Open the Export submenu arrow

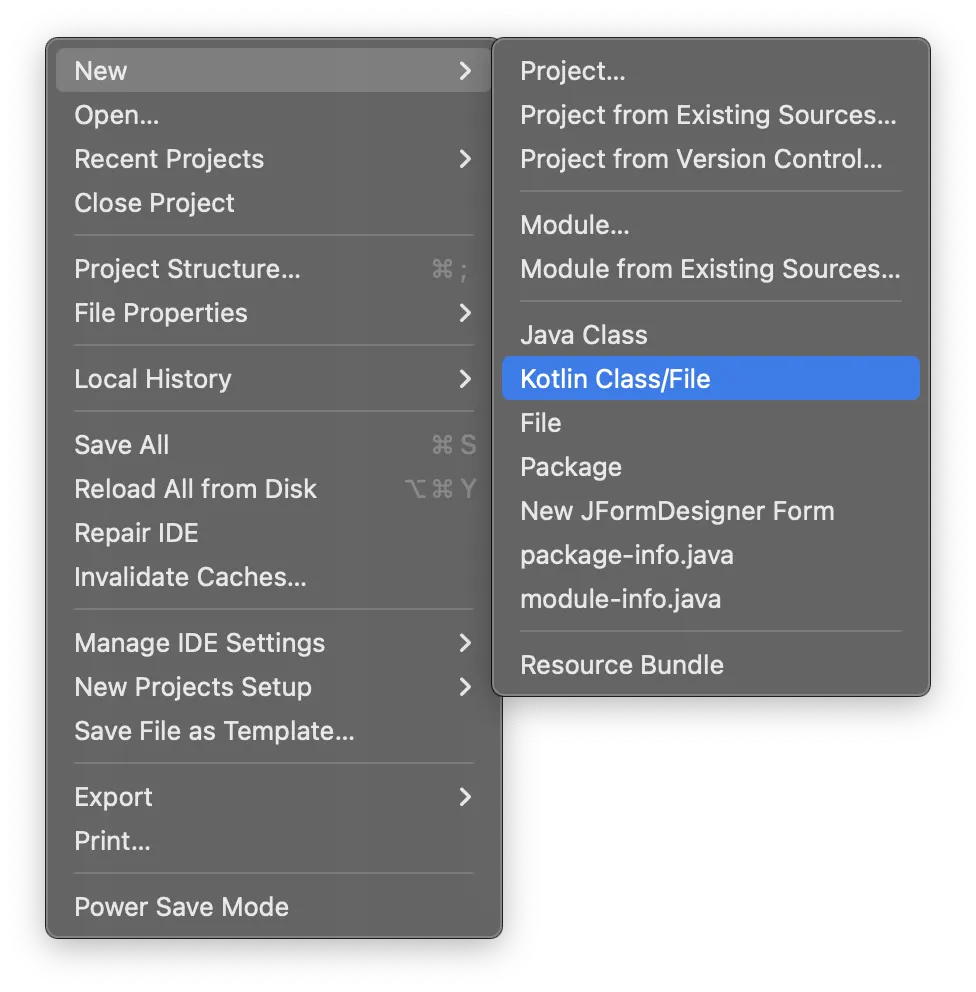(464, 797)
